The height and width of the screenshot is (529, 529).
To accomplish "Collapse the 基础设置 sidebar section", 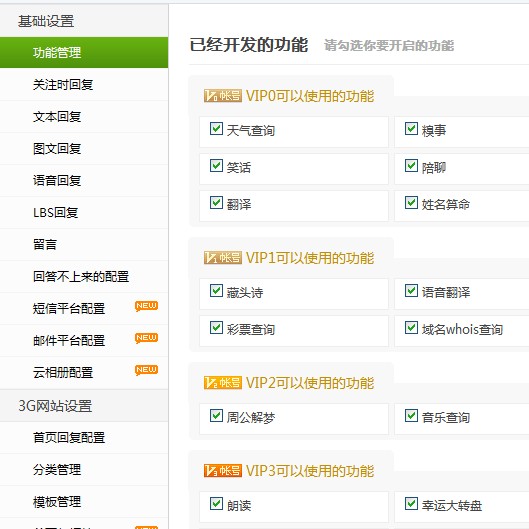I will click(84, 21).
